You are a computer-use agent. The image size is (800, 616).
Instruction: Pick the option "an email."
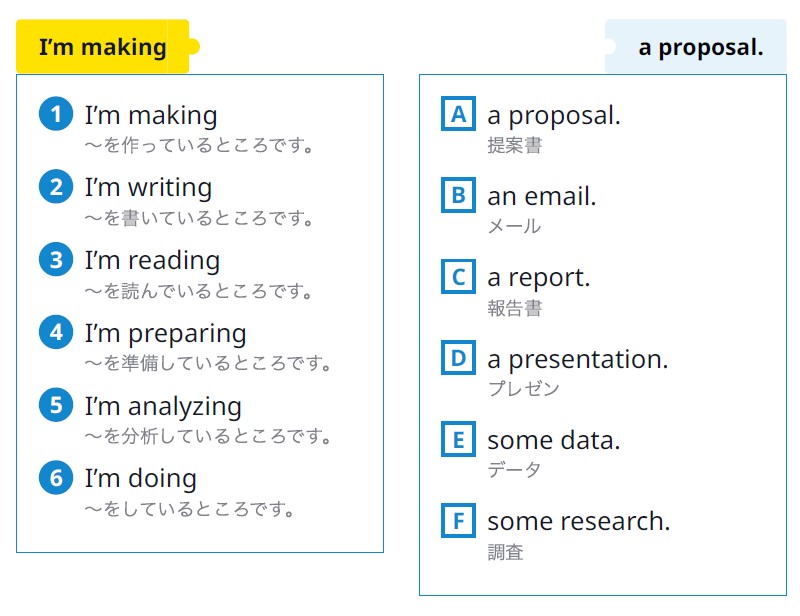(x=542, y=196)
